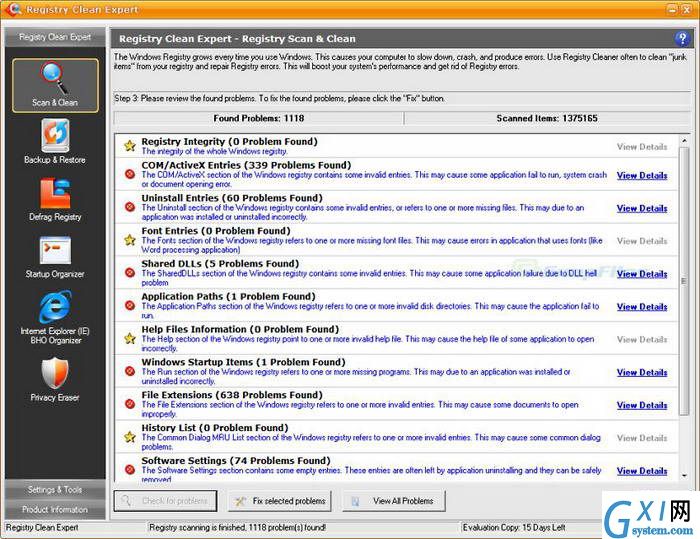Open the Settings & Tools sidebar tab

[x=55, y=490]
